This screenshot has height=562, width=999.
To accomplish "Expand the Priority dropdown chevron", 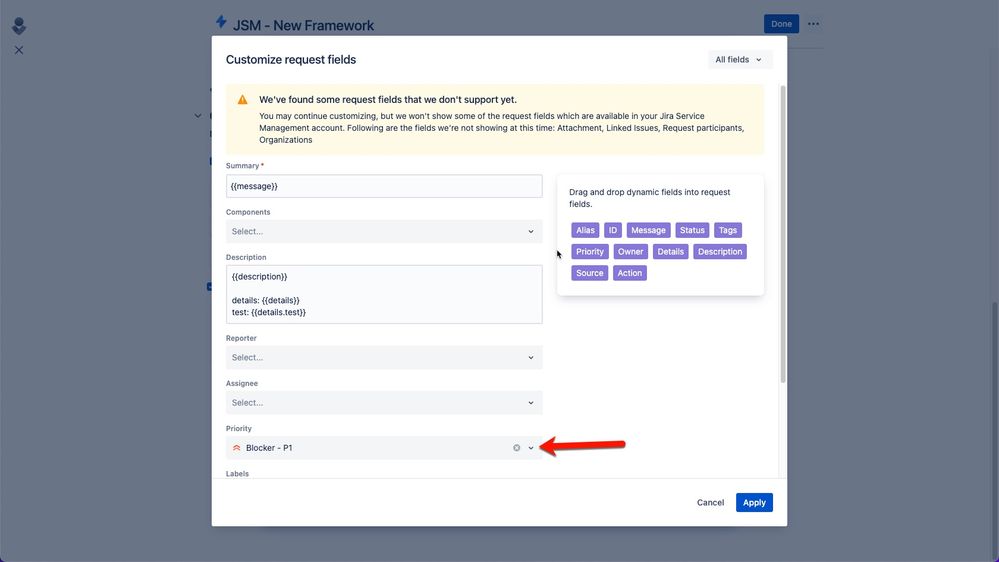I will 531,448.
